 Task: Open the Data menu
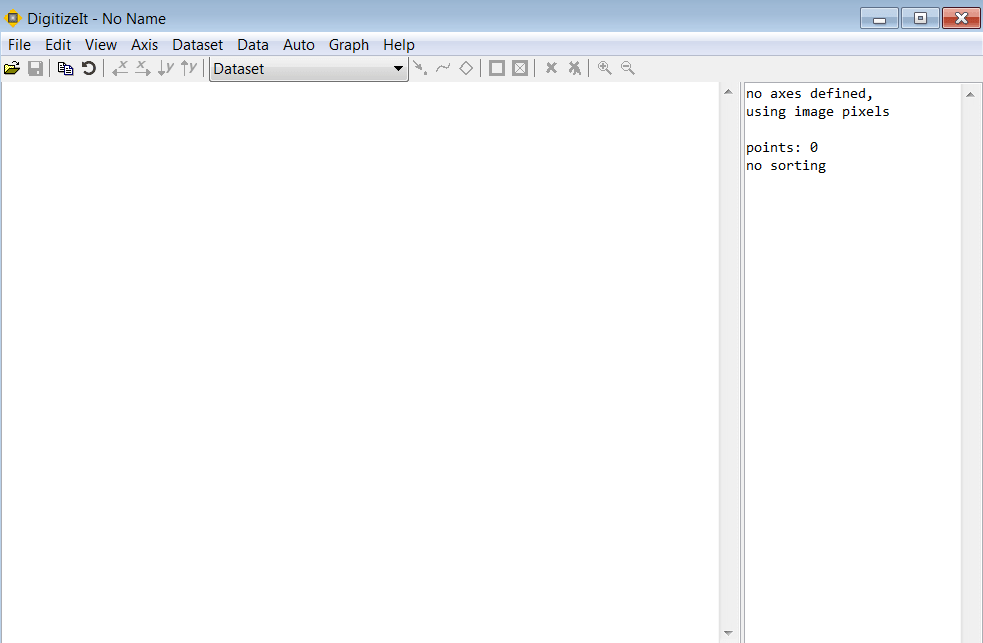coord(253,45)
